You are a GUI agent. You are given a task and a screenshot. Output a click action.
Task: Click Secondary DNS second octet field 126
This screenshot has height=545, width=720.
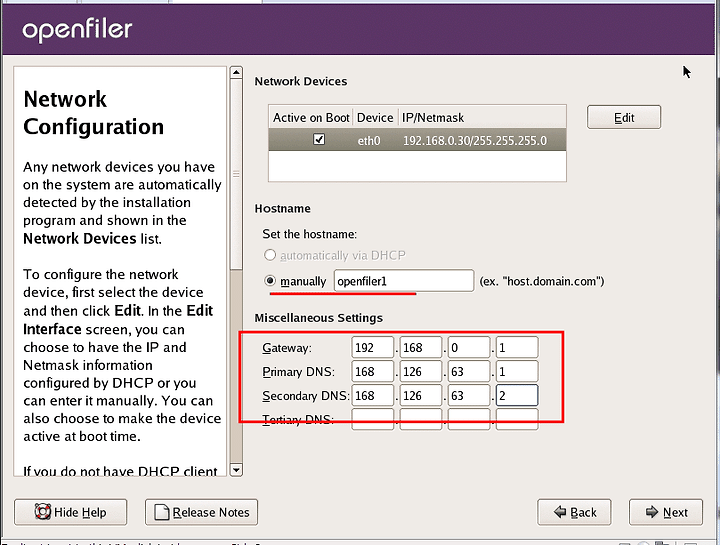point(421,395)
